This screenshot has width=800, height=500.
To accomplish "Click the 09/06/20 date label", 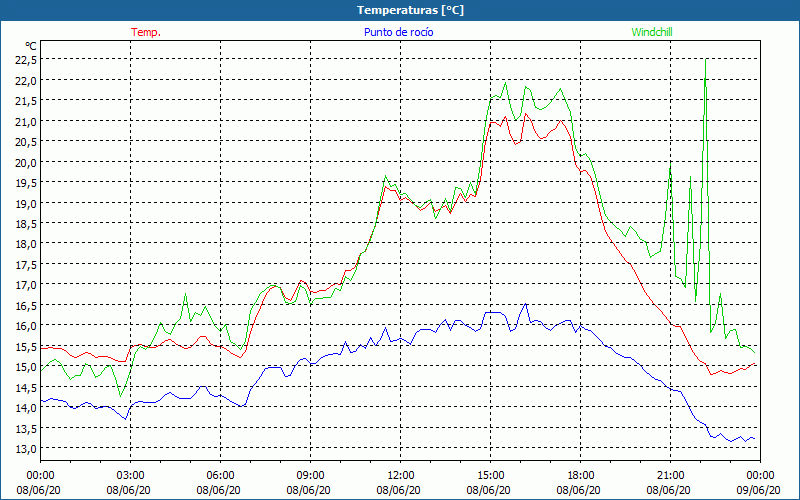I will pyautogui.click(x=759, y=490).
